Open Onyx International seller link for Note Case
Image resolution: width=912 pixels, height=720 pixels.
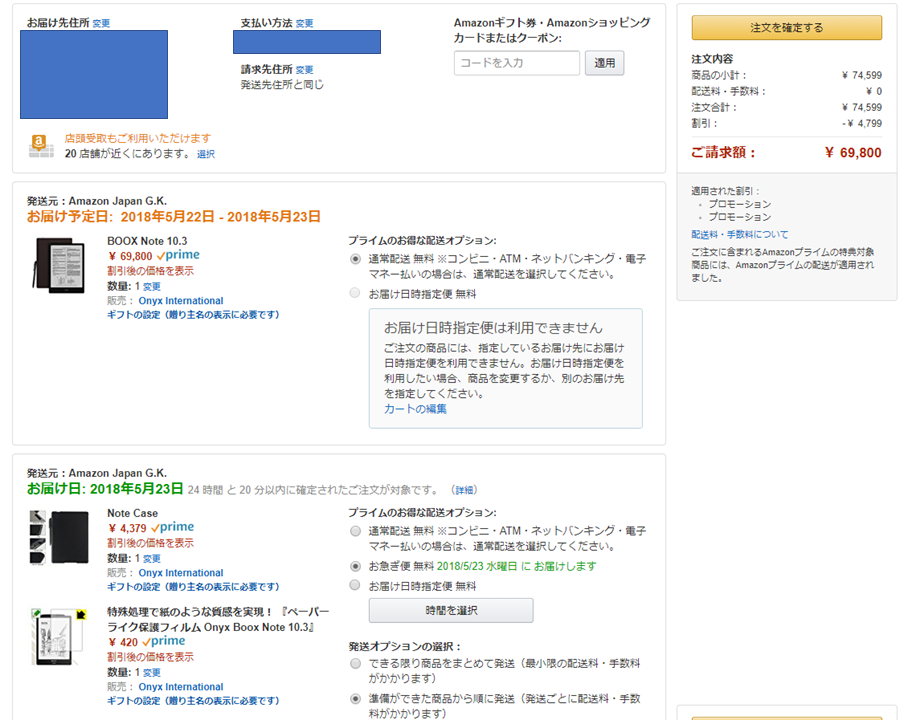[181, 573]
